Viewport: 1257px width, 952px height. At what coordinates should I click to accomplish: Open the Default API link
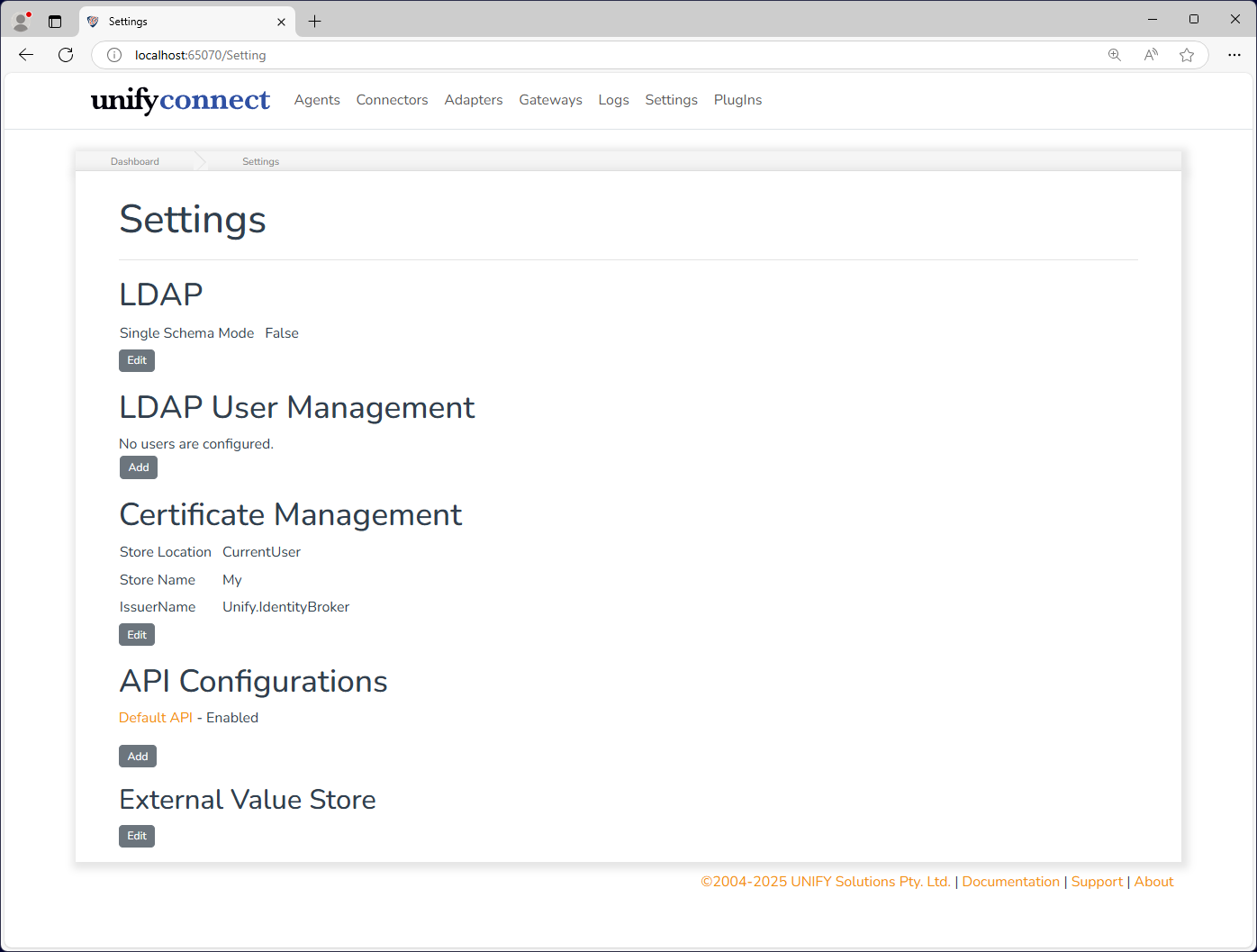[156, 718]
